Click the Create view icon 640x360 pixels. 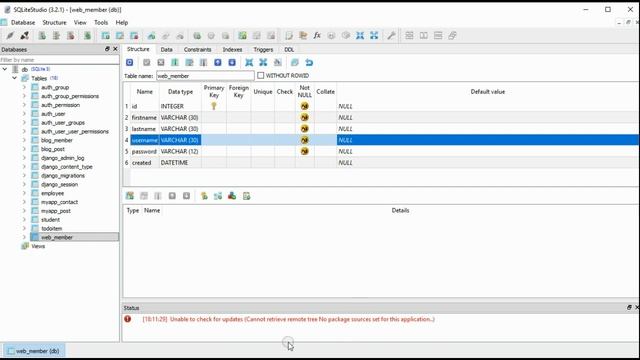[x=242, y=36]
